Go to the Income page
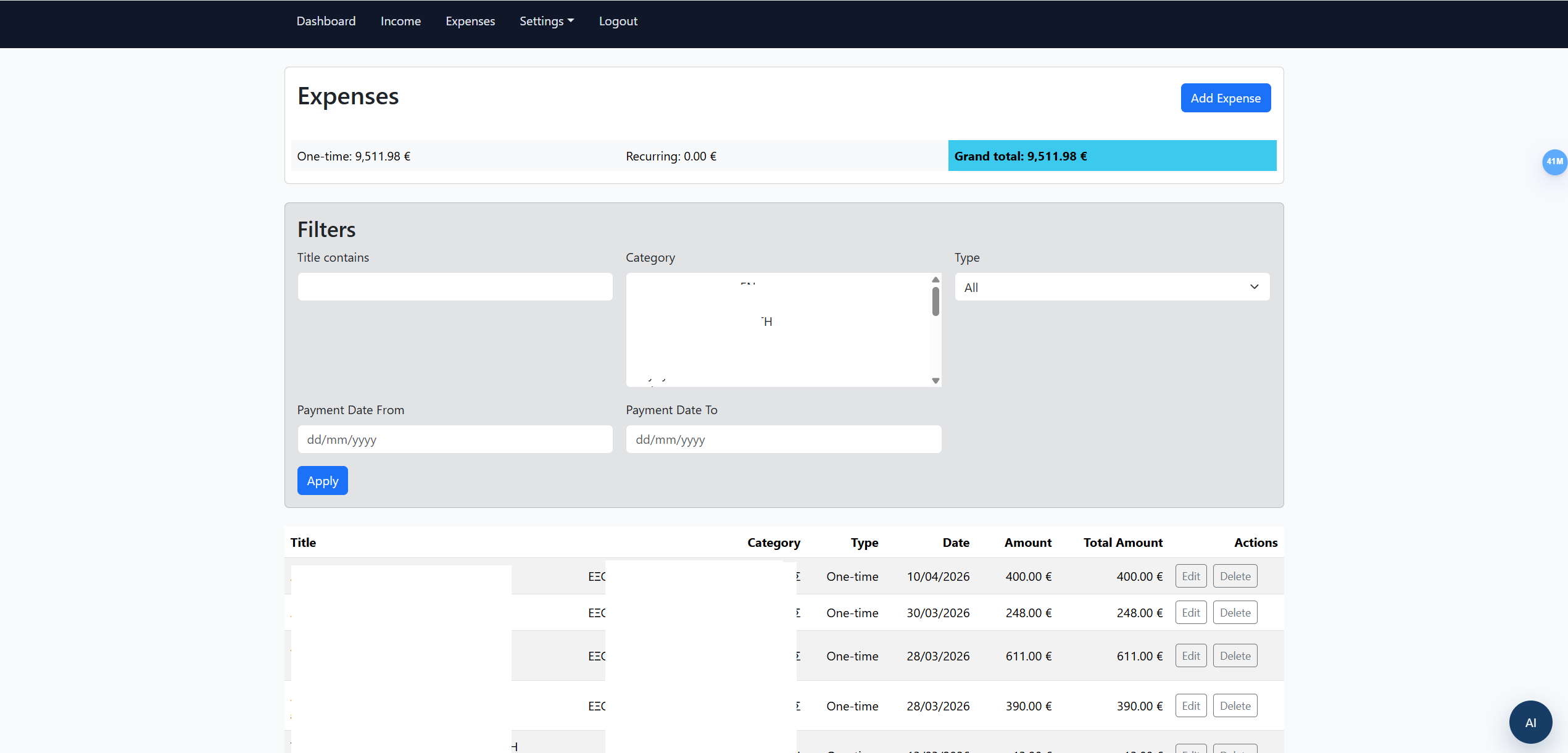The width and height of the screenshot is (1568, 753). 400,21
